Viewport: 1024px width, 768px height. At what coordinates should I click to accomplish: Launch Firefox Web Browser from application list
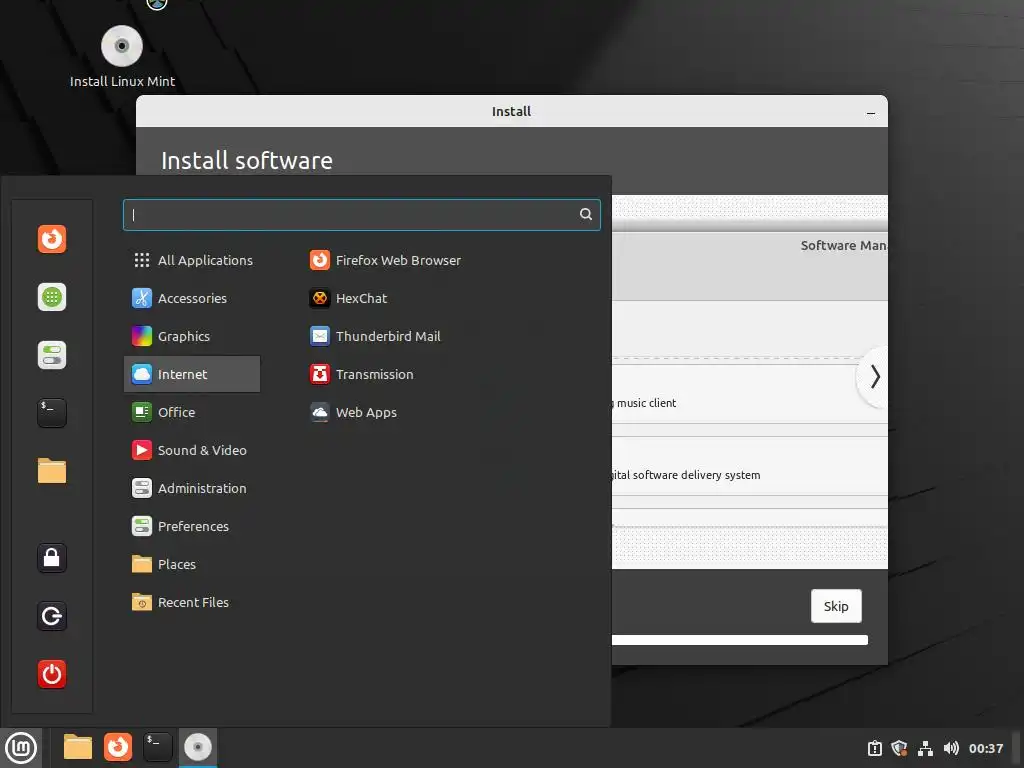tap(385, 260)
